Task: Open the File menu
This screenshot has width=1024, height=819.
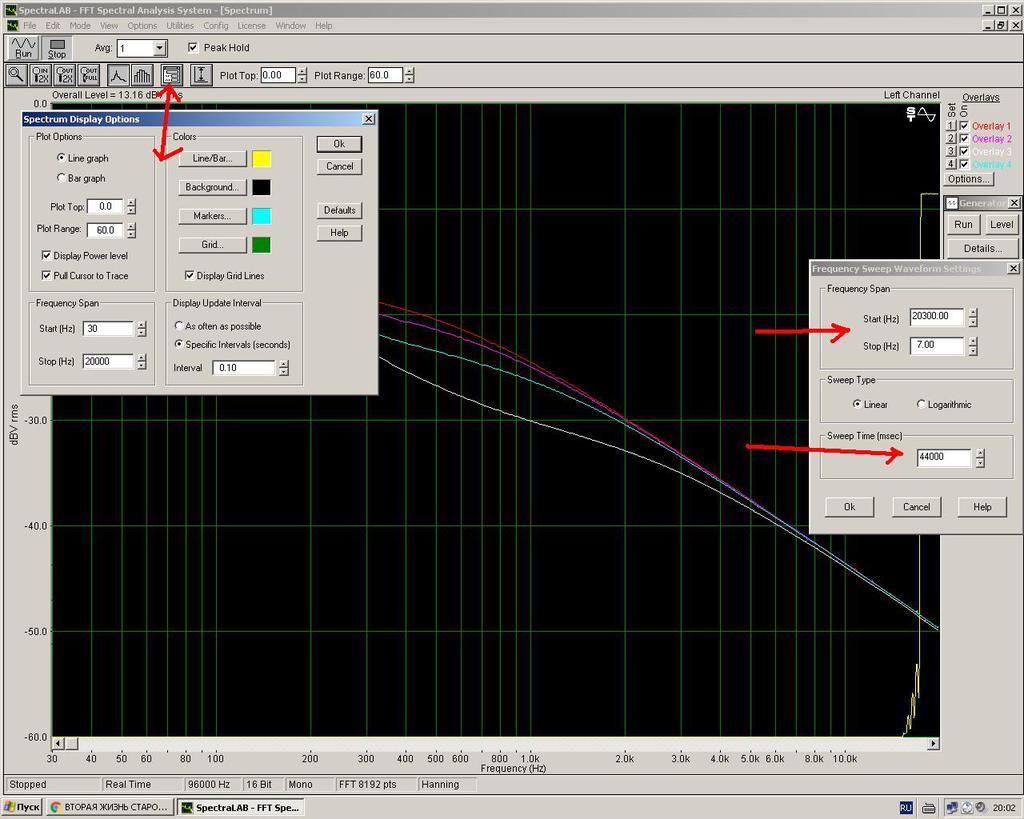Action: (30, 25)
